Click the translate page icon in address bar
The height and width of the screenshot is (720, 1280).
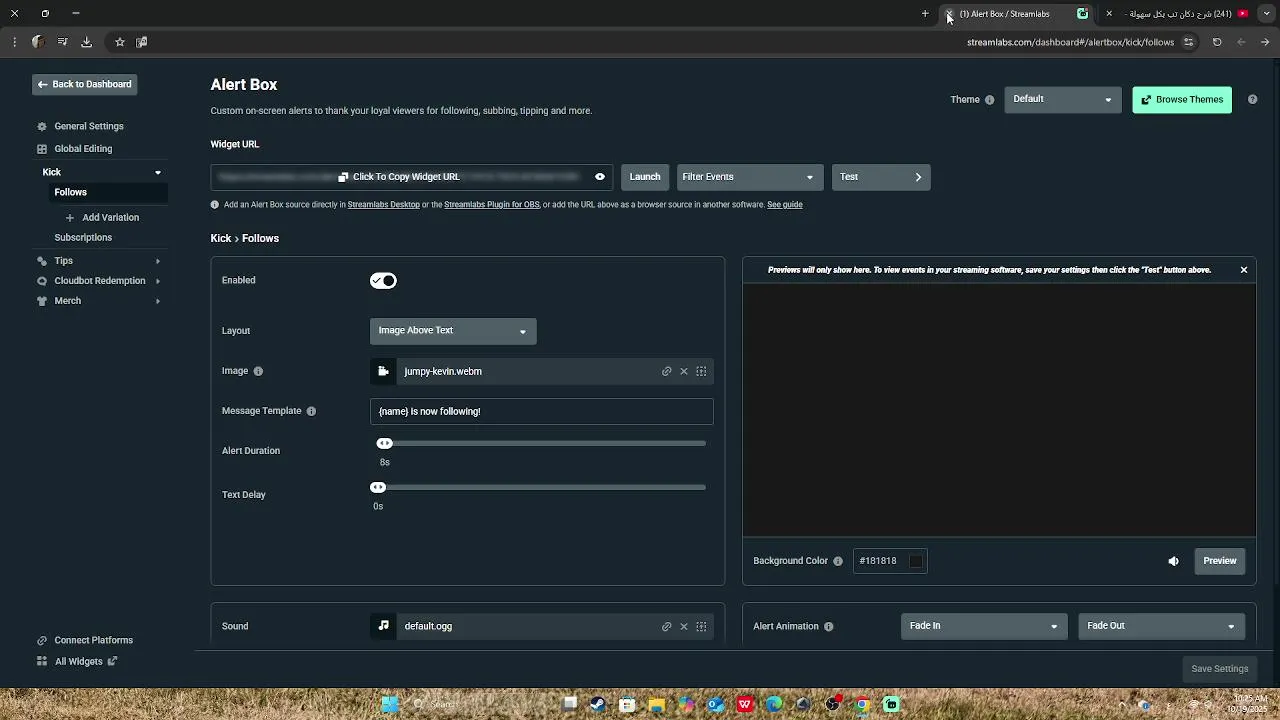coord(141,42)
